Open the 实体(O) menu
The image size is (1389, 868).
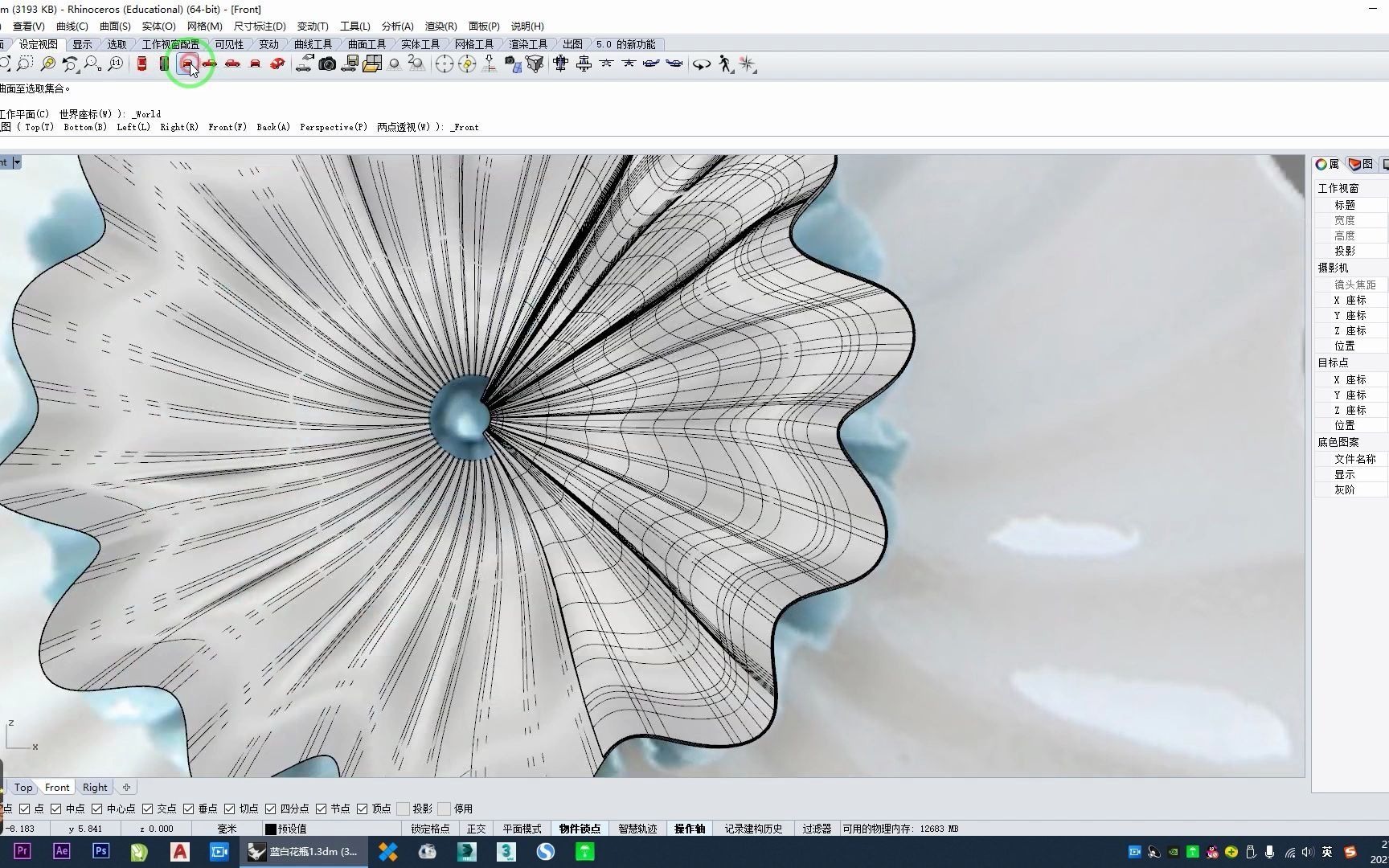pyautogui.click(x=158, y=27)
